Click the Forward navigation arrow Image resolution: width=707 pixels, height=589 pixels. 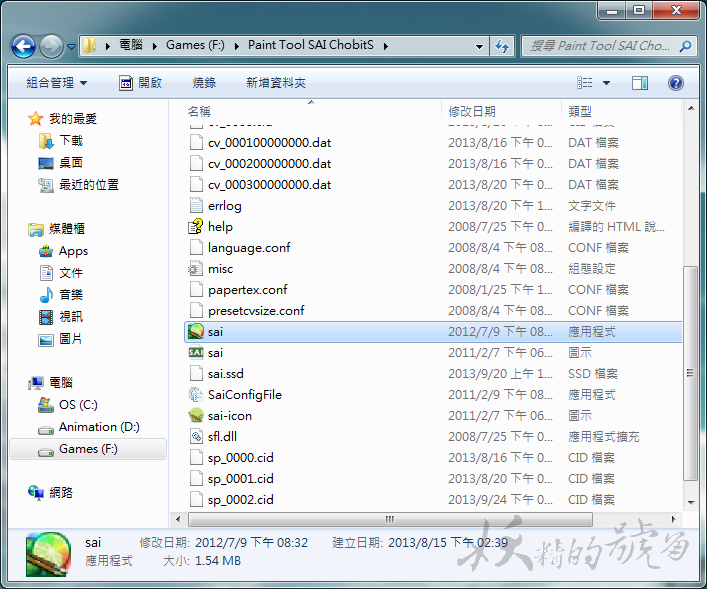[x=51, y=46]
